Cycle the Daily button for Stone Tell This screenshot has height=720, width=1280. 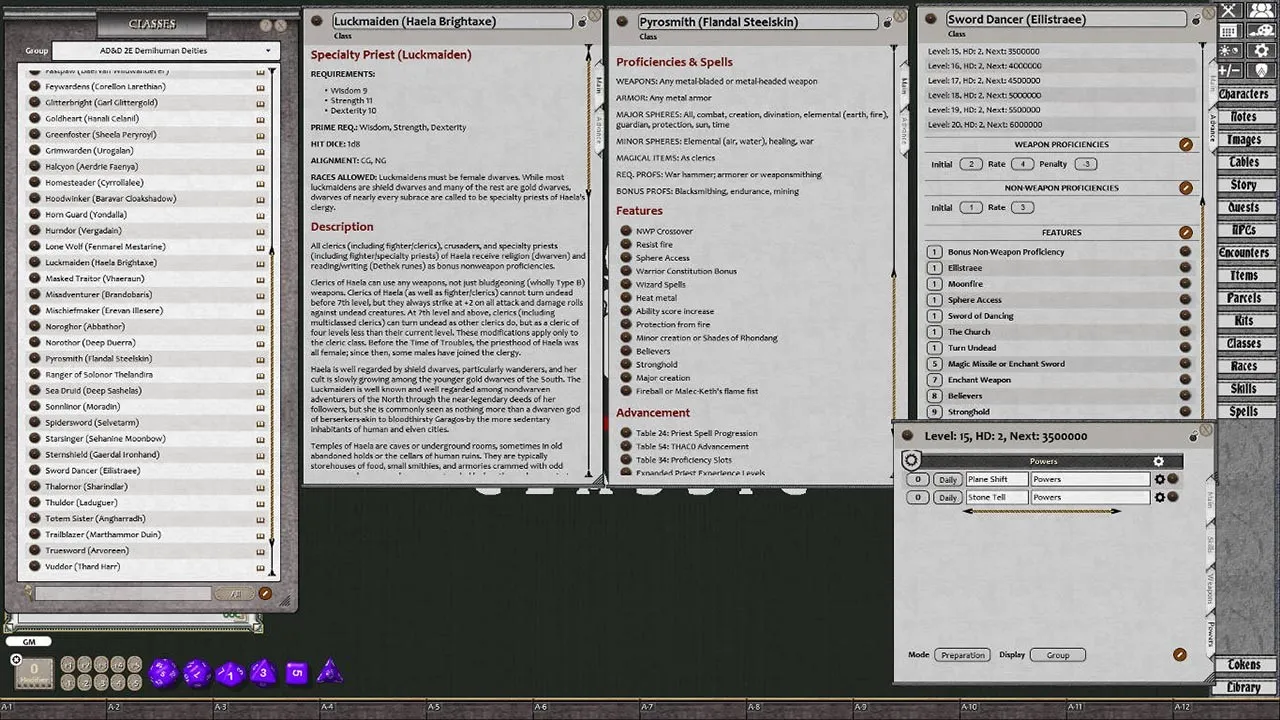947,497
